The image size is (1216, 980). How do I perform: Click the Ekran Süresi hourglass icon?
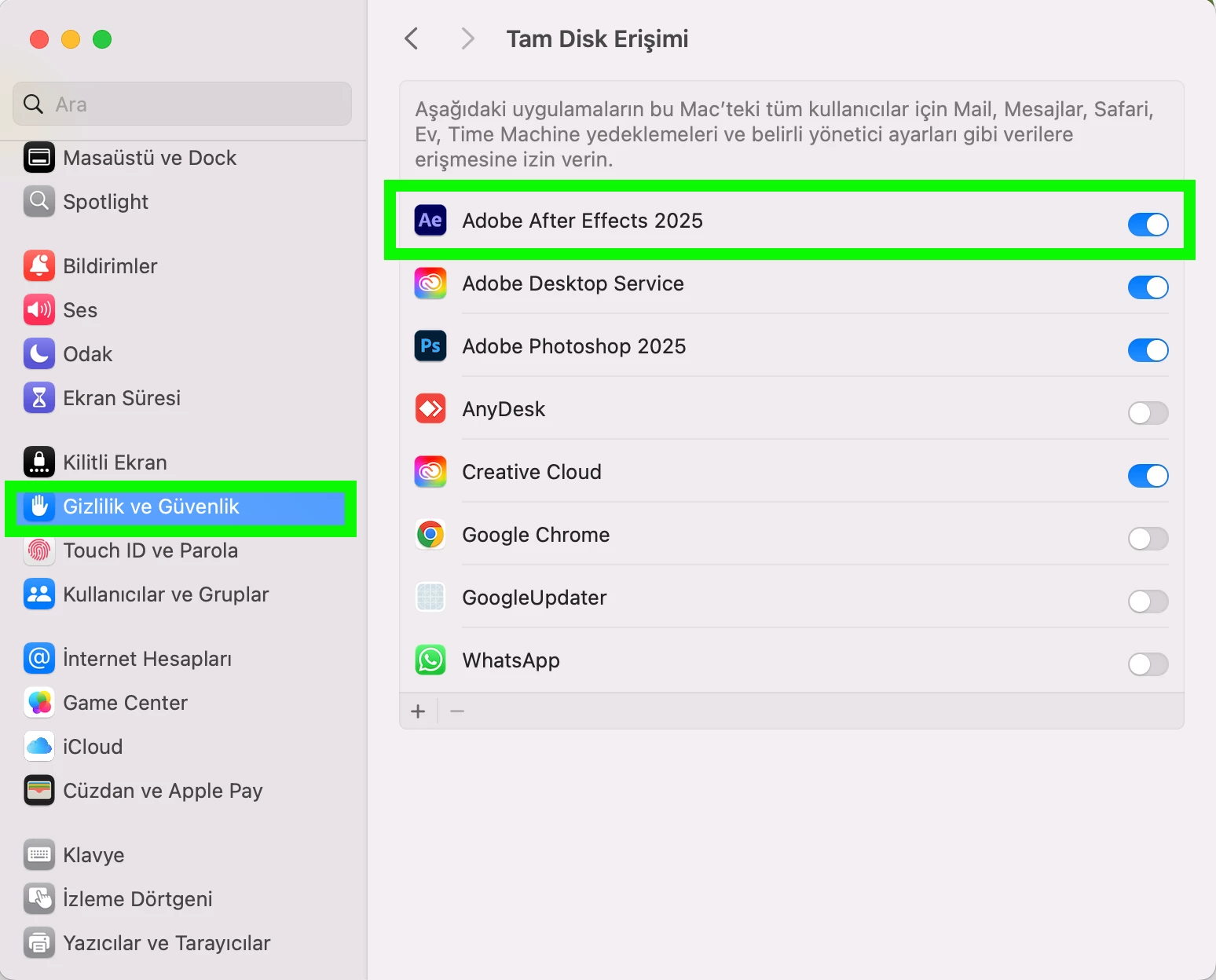pos(39,398)
